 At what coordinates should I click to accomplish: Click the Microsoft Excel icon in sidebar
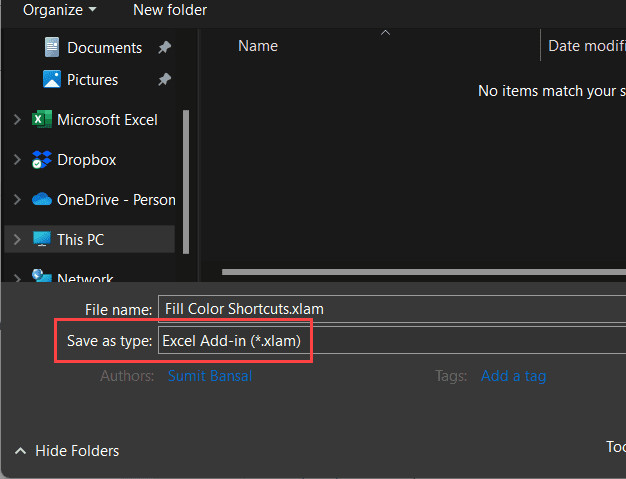tap(41, 120)
